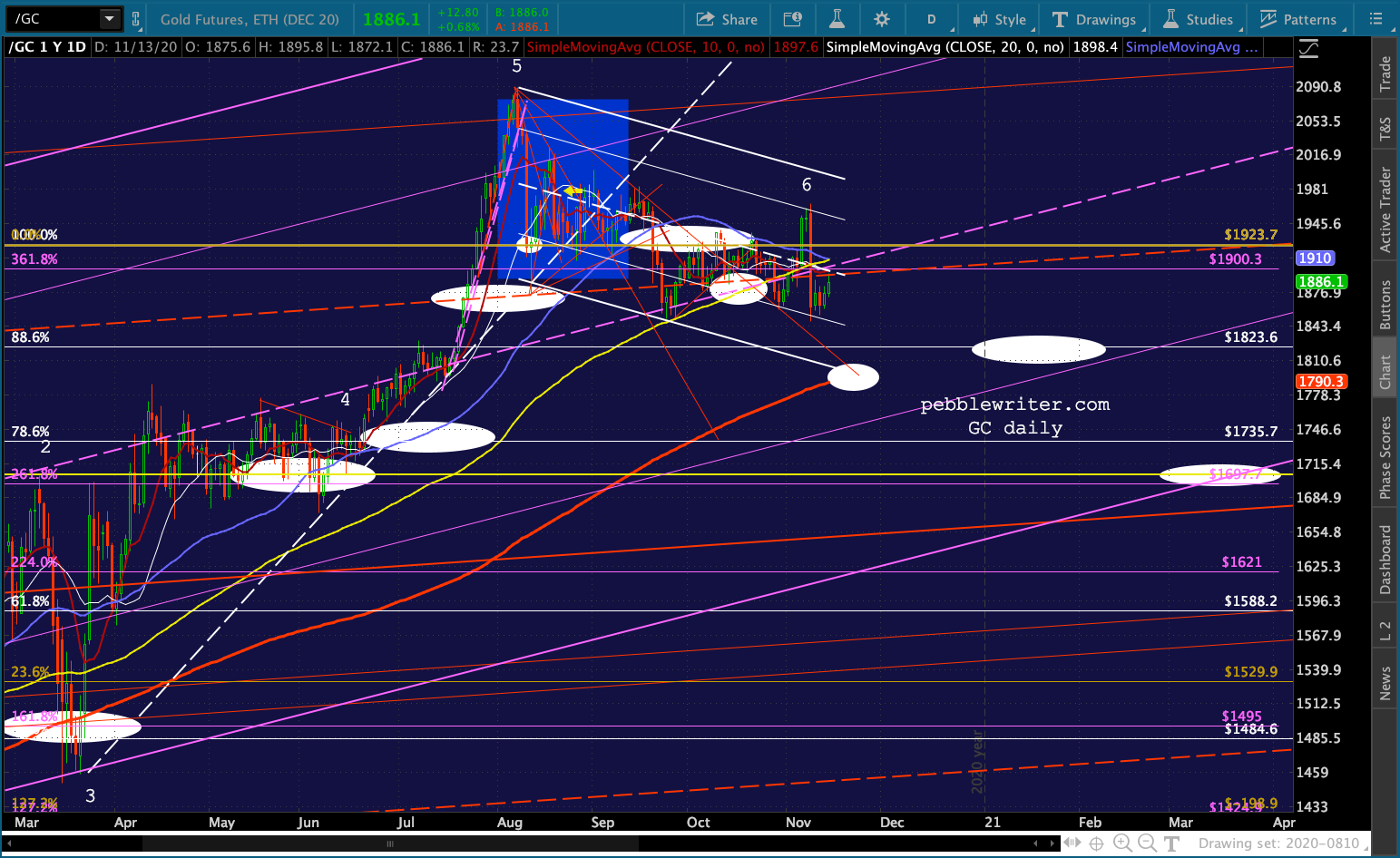This screenshot has height=858, width=1400.
Task: Click the blue 1910 price bubble
Action: point(1315,258)
